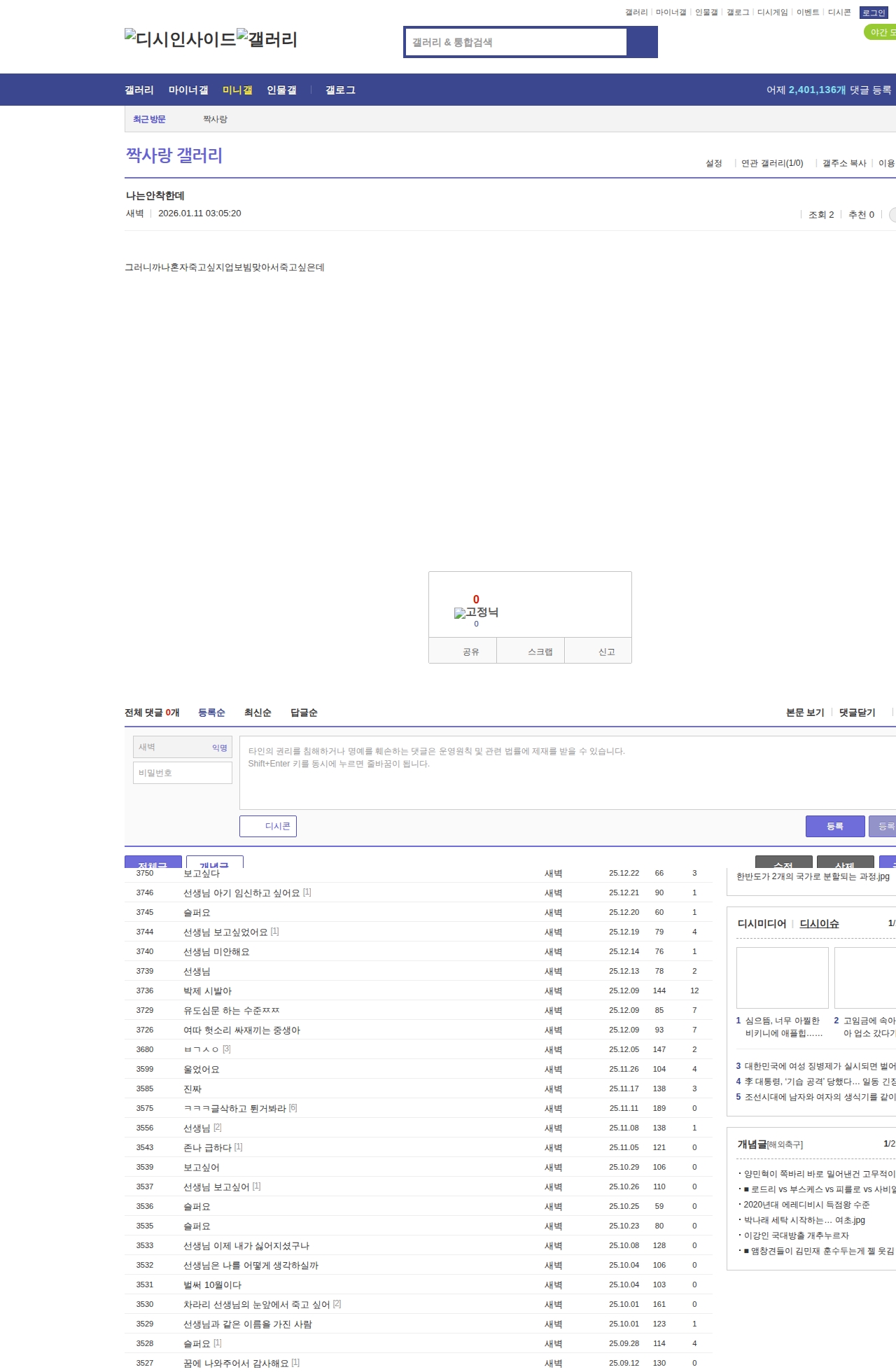Click the 디시인사이드 logo image
The image size is (896, 1372).
[180, 38]
